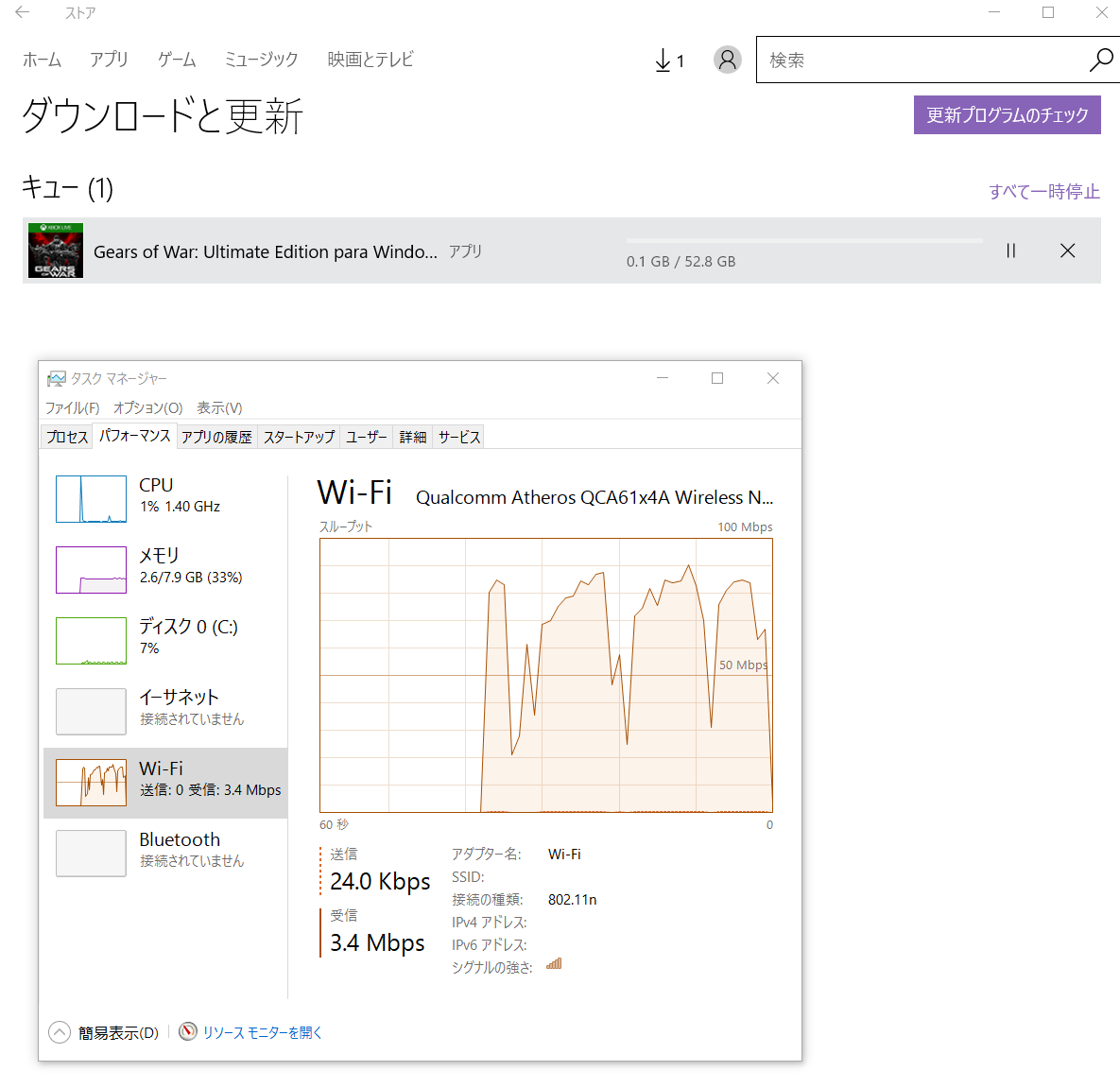Click the Task Manager title bar icon
1120x1088 pixels.
(57, 379)
